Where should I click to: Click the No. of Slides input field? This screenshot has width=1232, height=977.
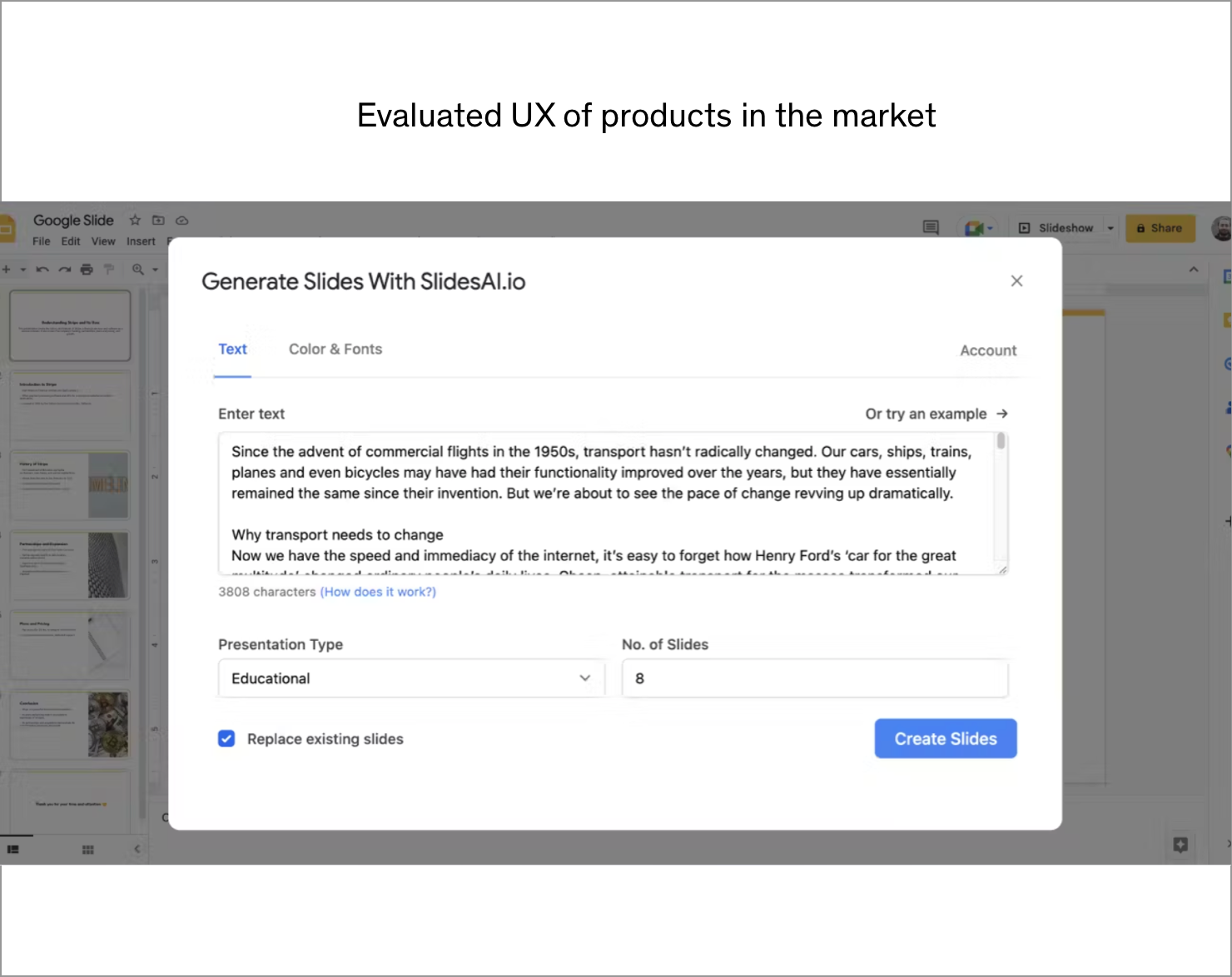pos(815,678)
